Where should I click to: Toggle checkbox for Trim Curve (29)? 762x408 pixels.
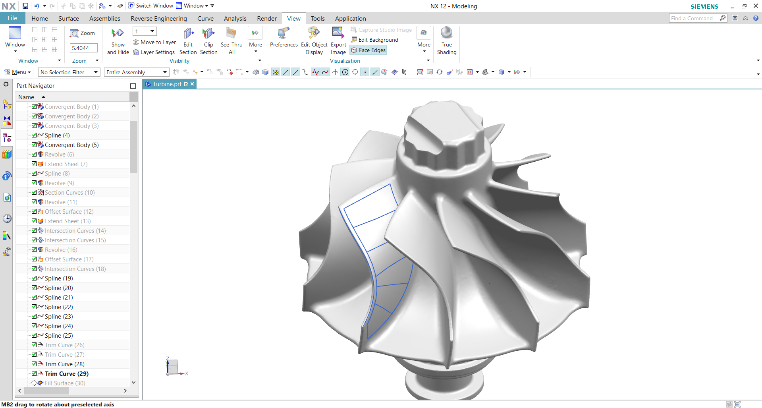[35, 374]
